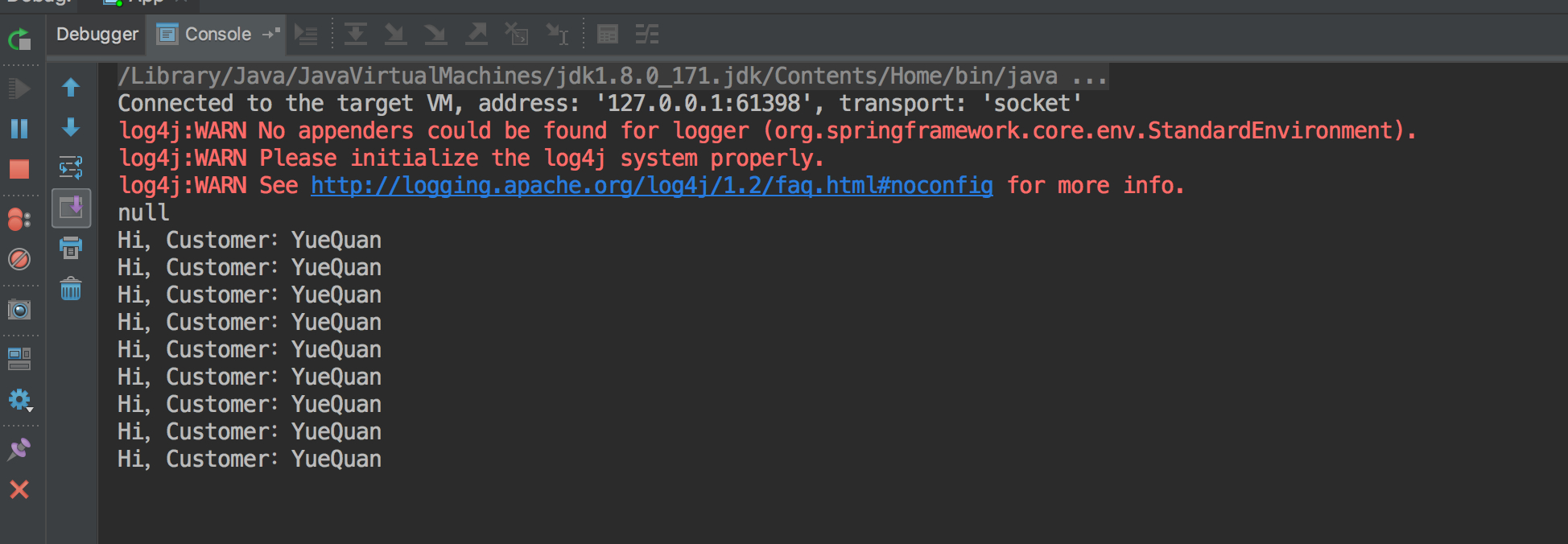Pause the running program
The width and height of the screenshot is (1568, 544).
(19, 129)
